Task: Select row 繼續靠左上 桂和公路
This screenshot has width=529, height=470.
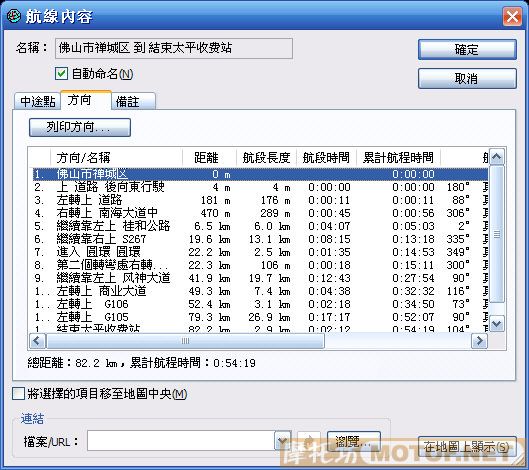Action: (x=260, y=226)
